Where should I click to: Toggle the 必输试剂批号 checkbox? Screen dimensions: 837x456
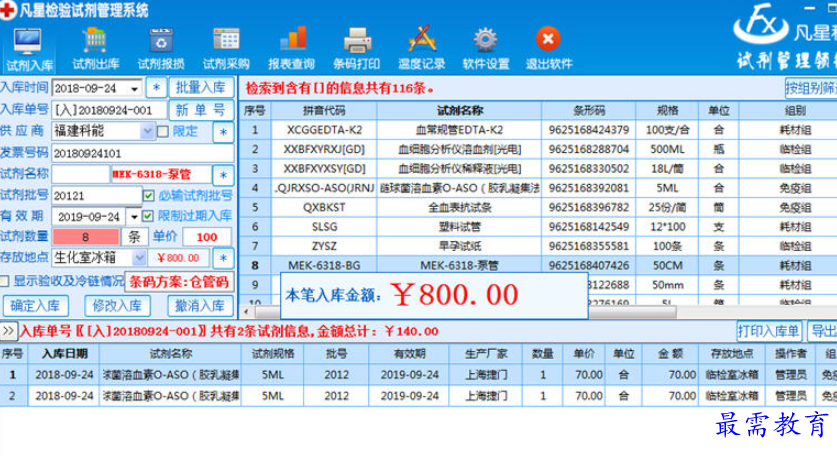(x=148, y=196)
